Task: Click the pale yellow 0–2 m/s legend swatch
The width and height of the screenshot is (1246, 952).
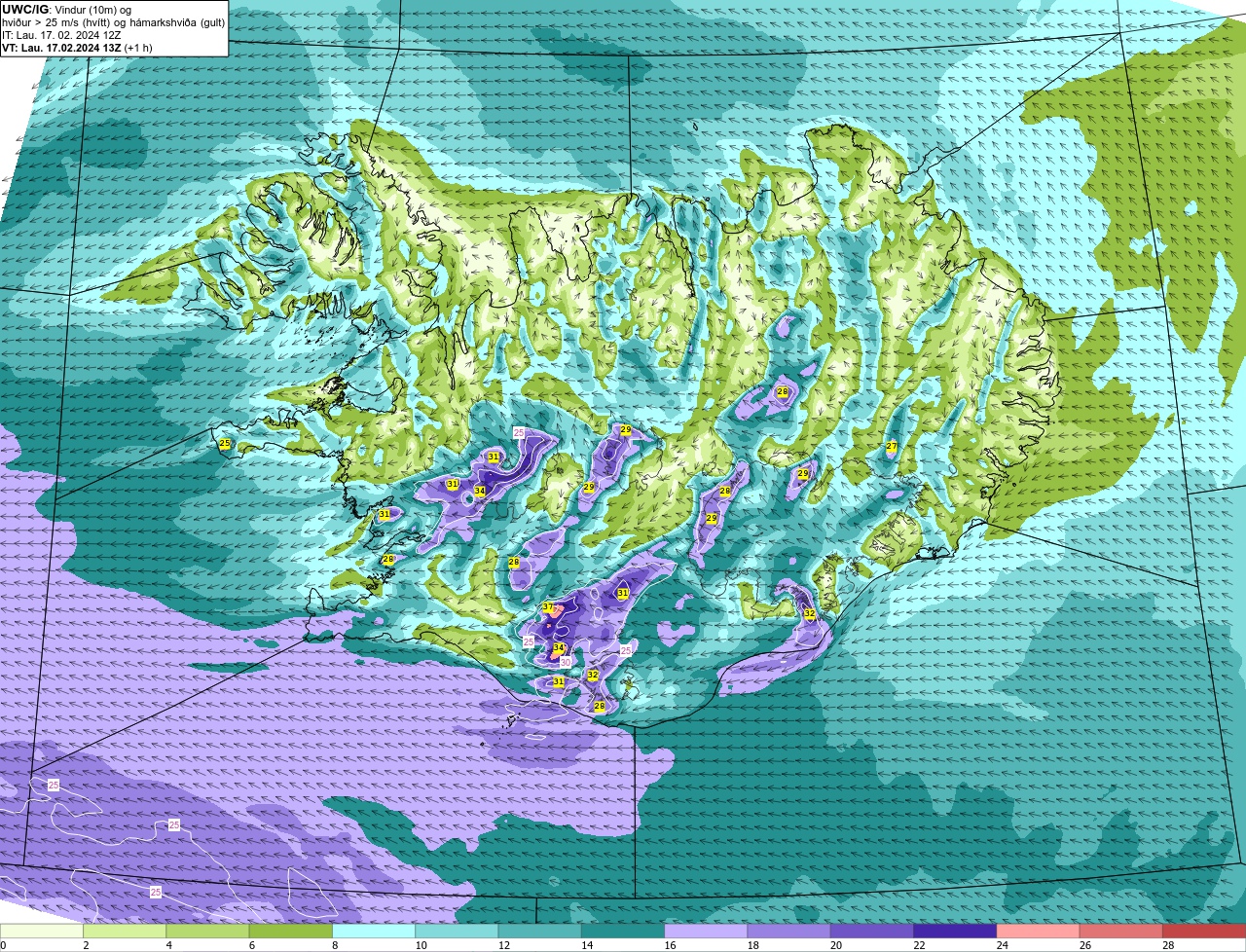Action: coord(42,931)
